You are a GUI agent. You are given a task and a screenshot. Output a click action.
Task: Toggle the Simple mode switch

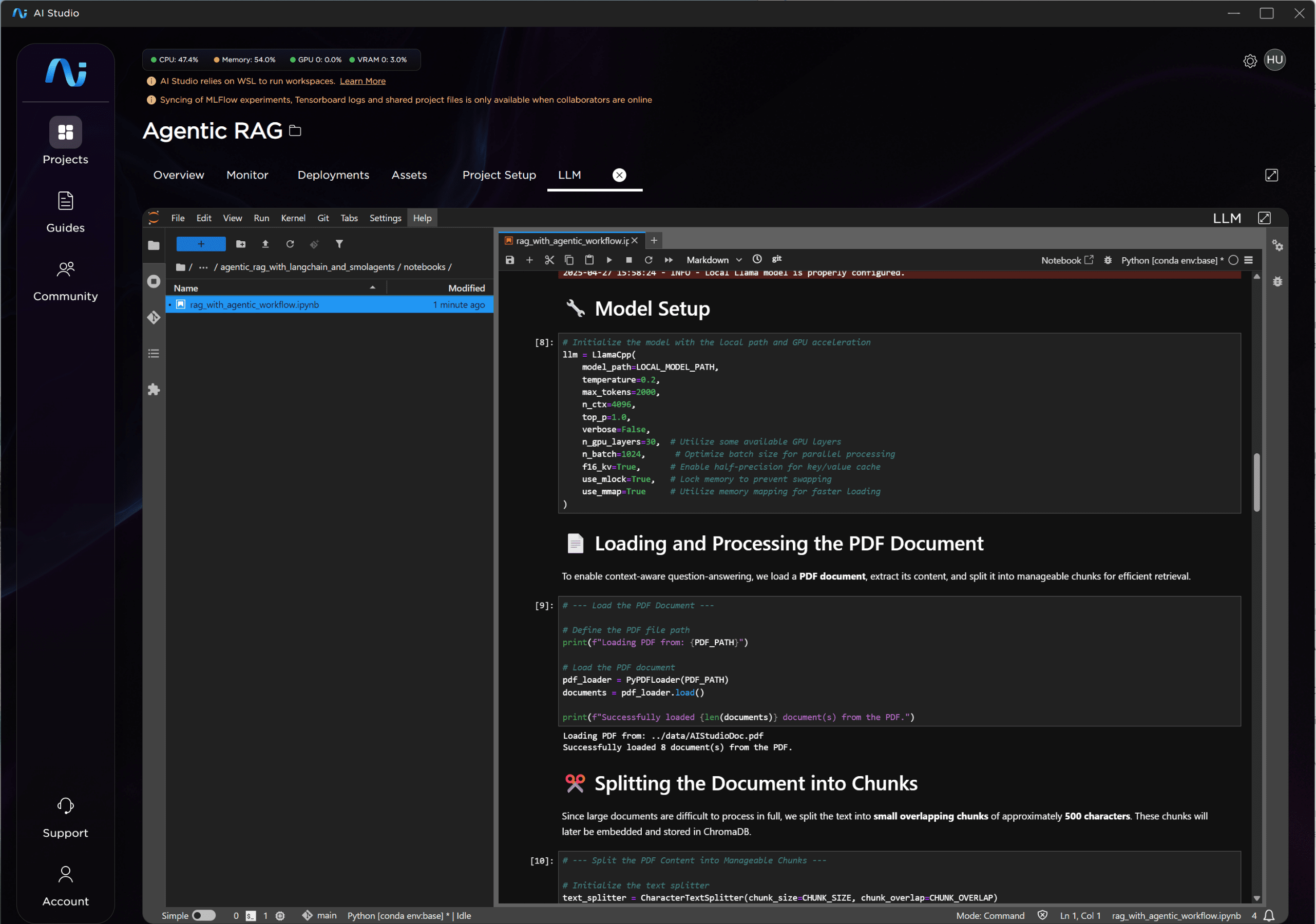pos(203,915)
